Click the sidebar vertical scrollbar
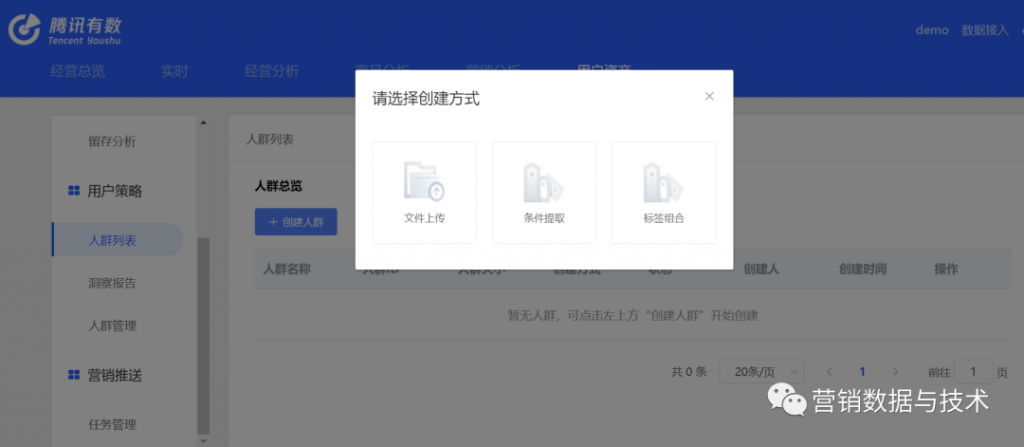Image resolution: width=1024 pixels, height=447 pixels. point(204,330)
